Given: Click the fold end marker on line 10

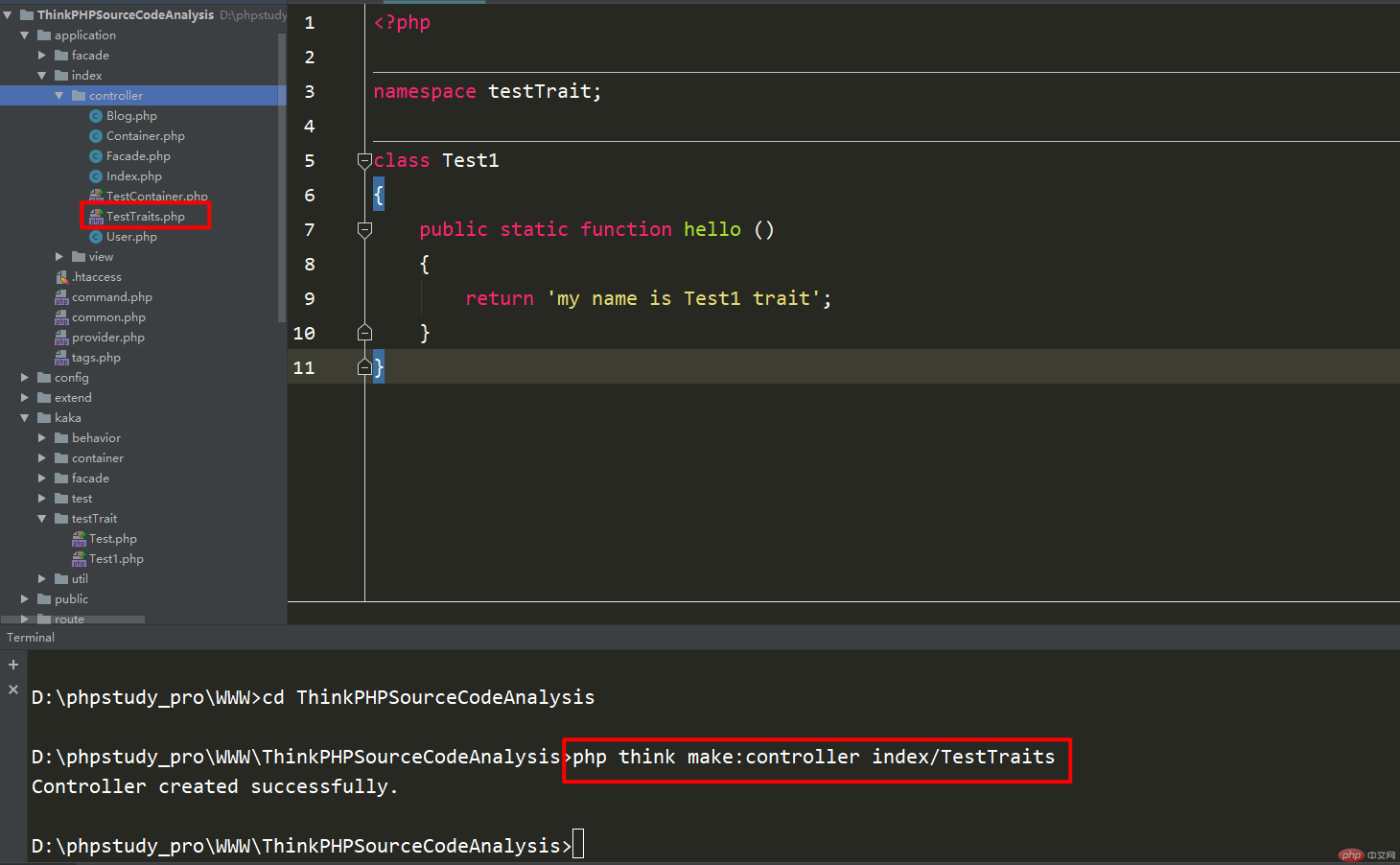Looking at the screenshot, I should pyautogui.click(x=364, y=333).
